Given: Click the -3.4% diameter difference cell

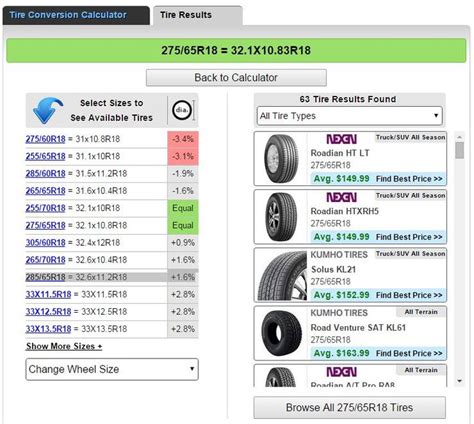Looking at the screenshot, I should click(x=183, y=139).
